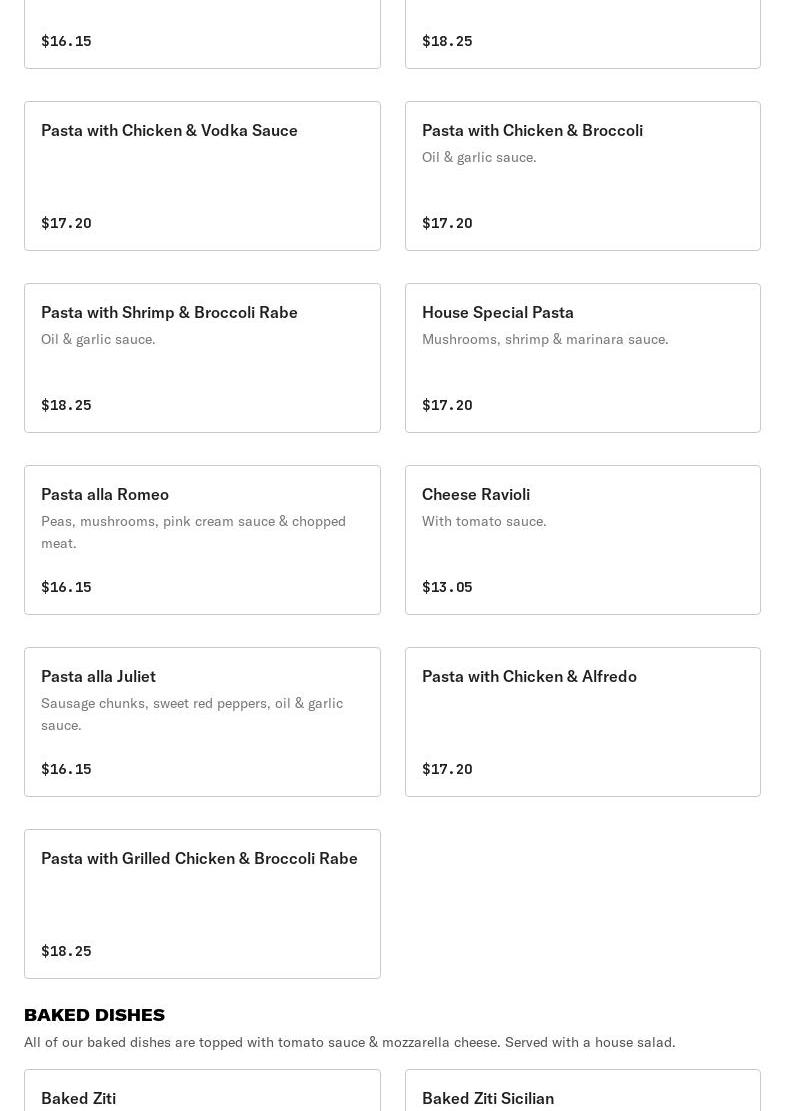Choose Pasta with Shrimp & Broccoli Rabe

point(202,358)
